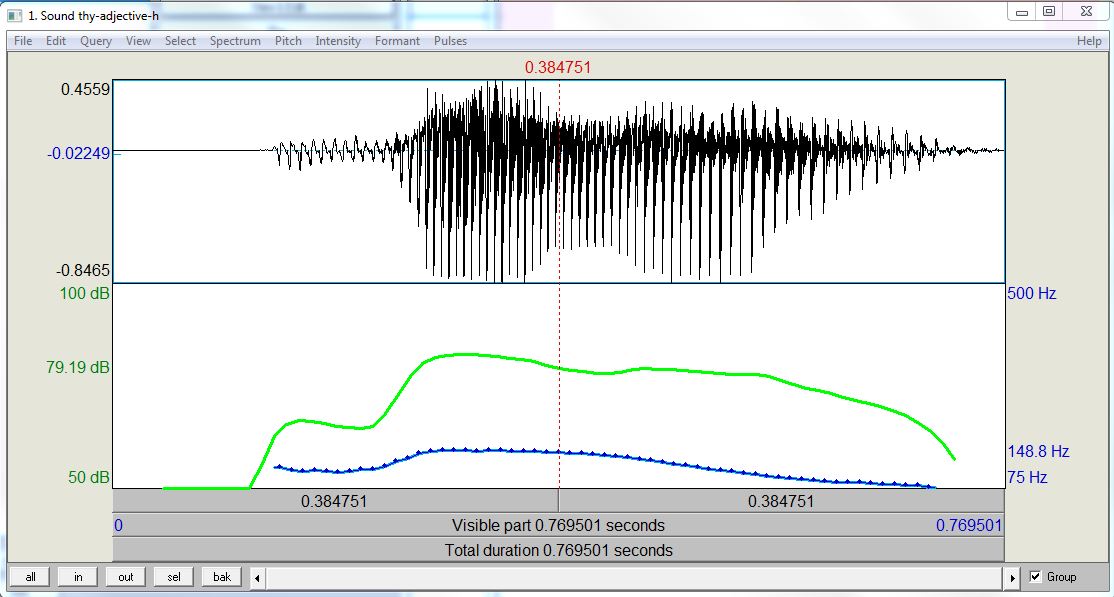
Task: Play the Visible part 0.769501 seconds bar
Action: (558, 525)
